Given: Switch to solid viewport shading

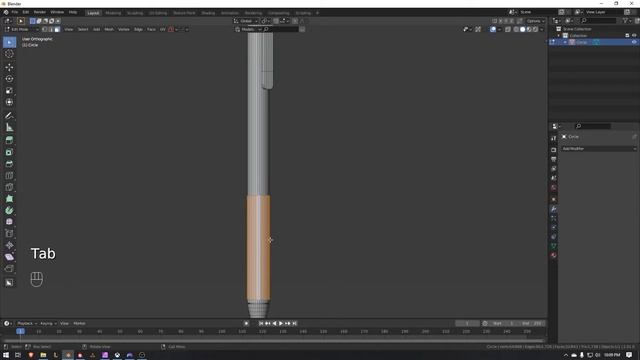Looking at the screenshot, I should pyautogui.click(x=522, y=29).
